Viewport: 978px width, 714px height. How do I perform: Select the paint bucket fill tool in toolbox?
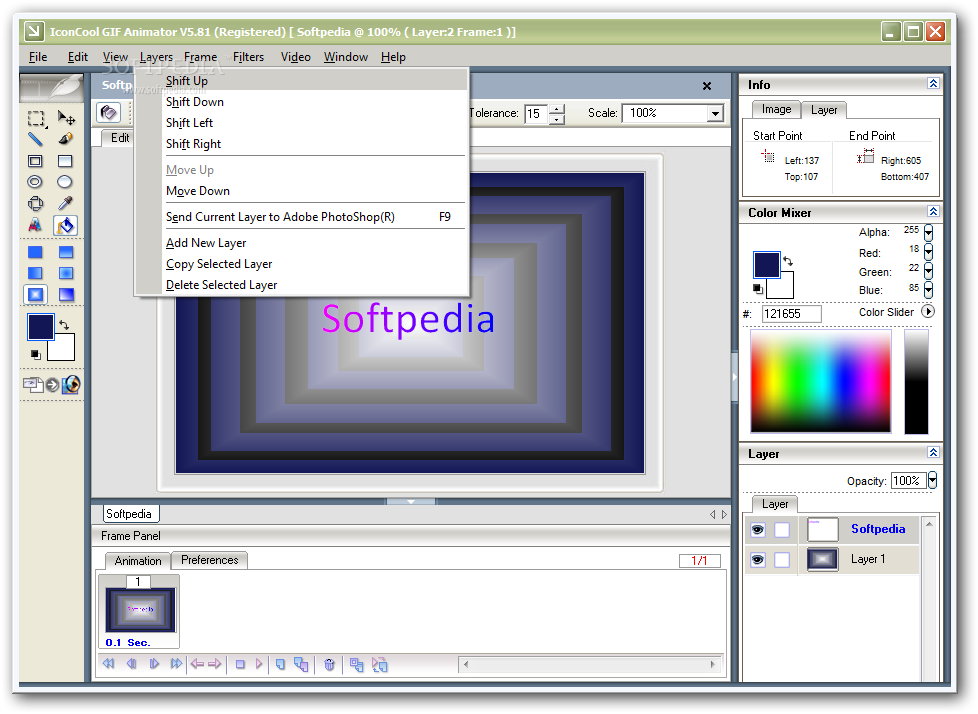pos(65,225)
